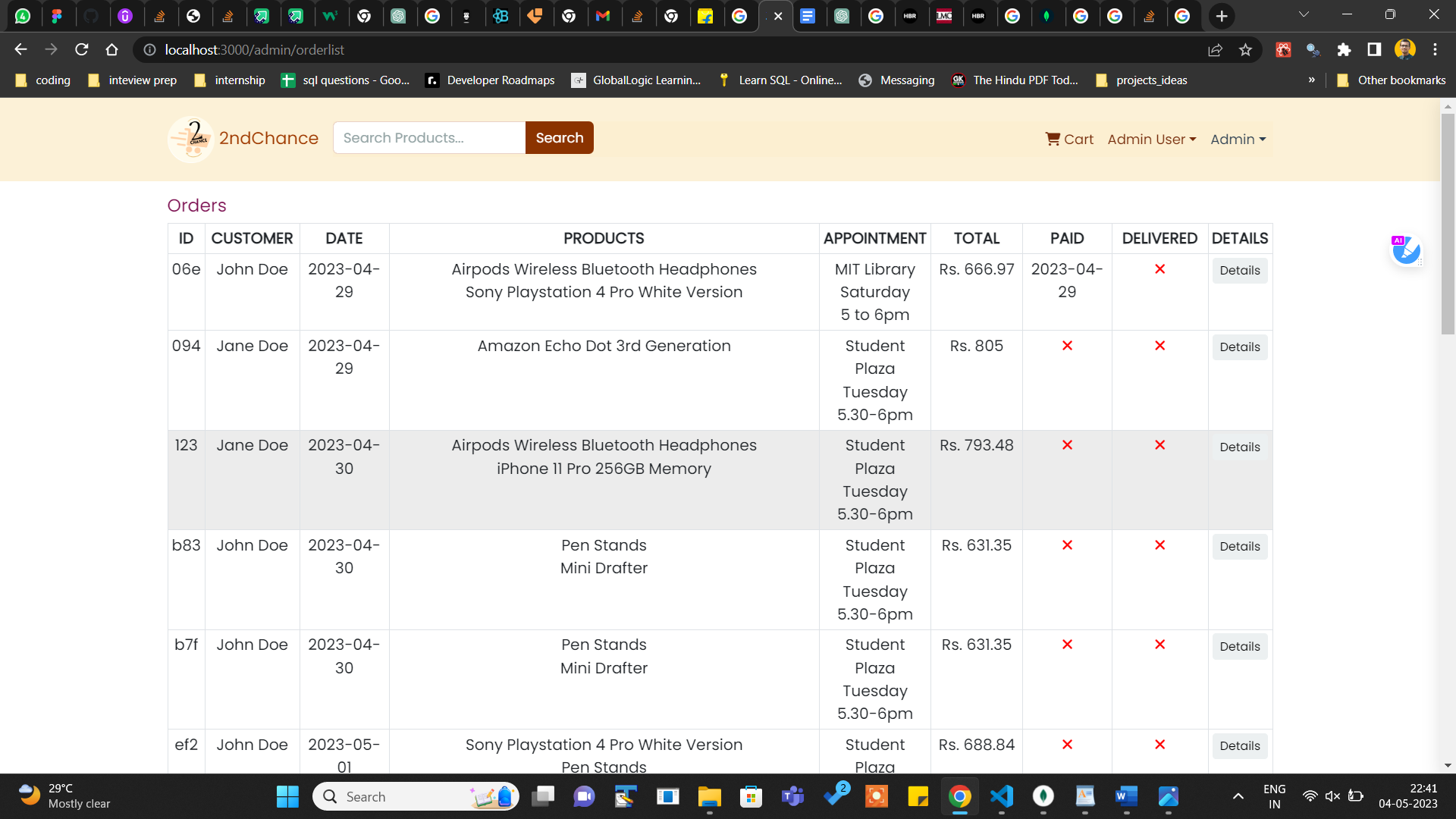Click the browser reload icon
1456x819 pixels.
82,50
